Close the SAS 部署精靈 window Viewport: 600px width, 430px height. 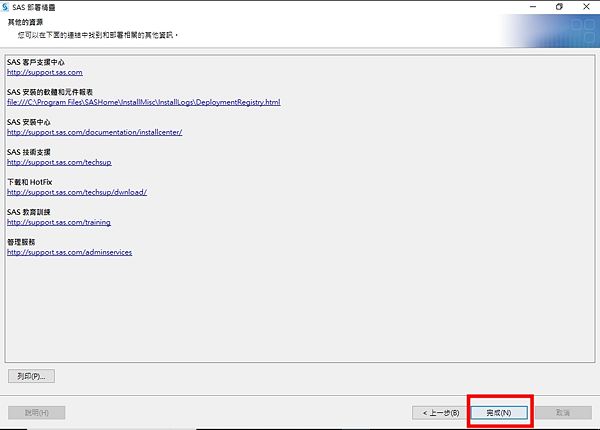point(586,6)
